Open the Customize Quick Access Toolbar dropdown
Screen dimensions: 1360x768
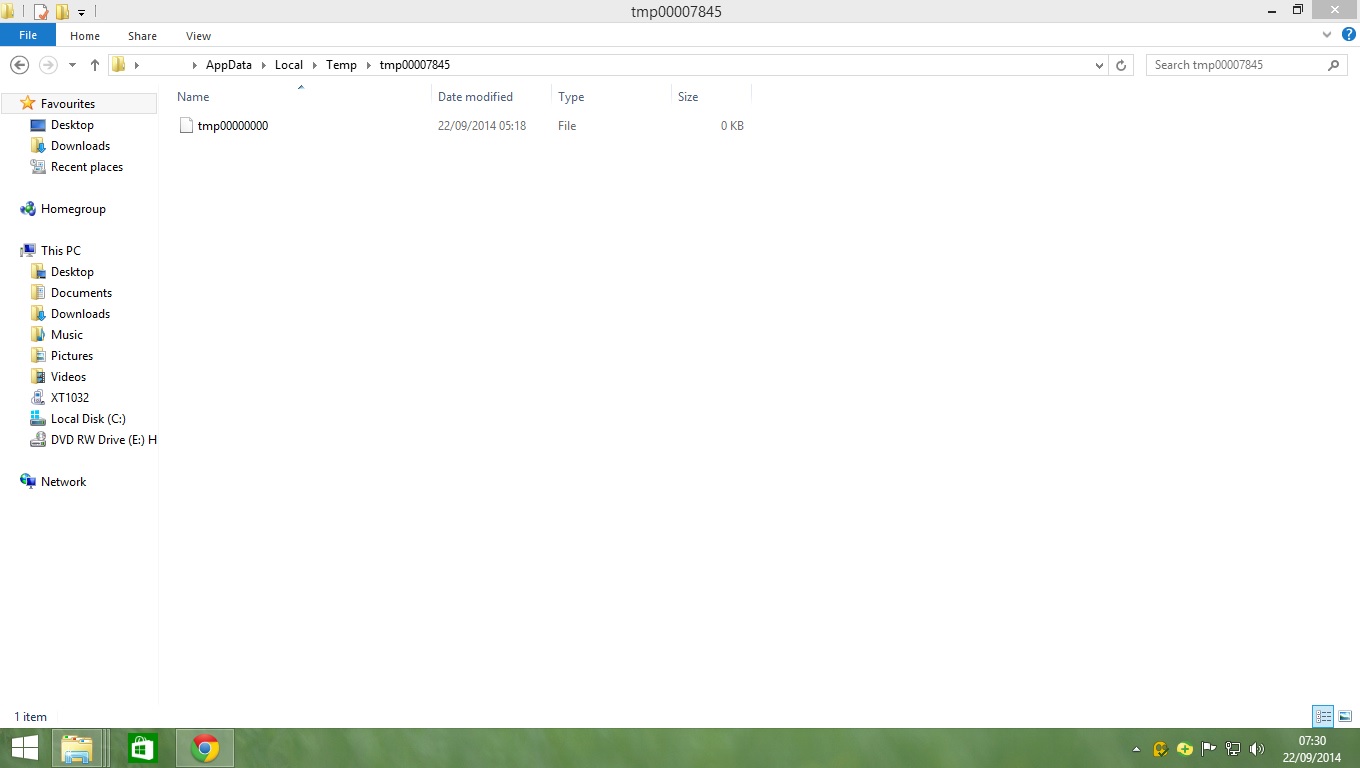[x=82, y=13]
